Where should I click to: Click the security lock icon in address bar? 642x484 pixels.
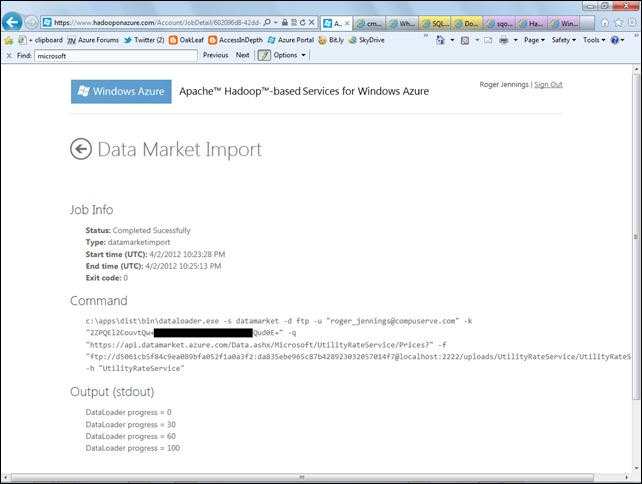click(285, 23)
